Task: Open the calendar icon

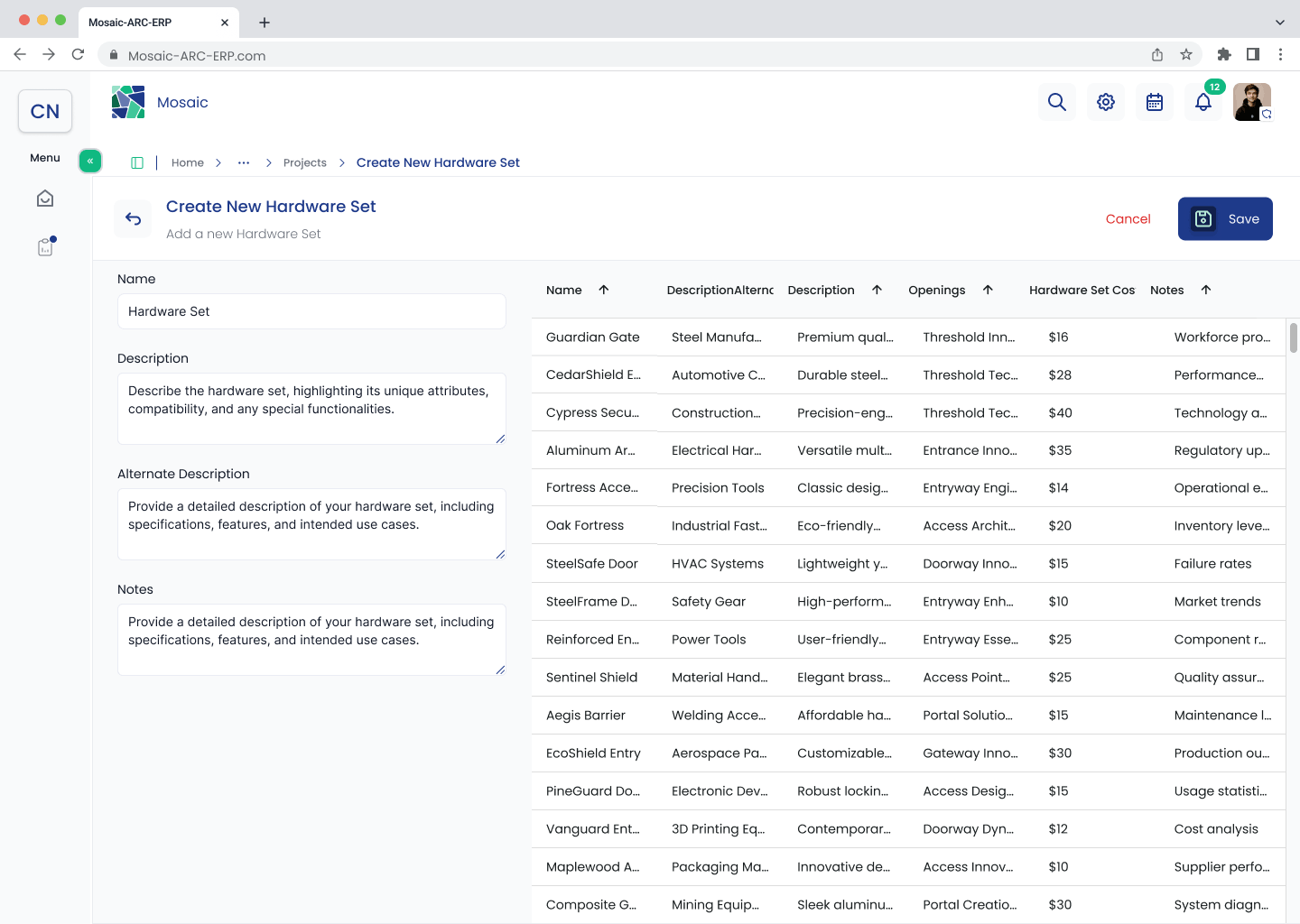Action: (1155, 102)
